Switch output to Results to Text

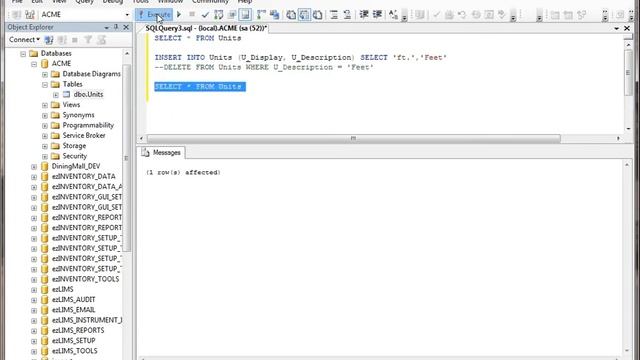[x=291, y=15]
